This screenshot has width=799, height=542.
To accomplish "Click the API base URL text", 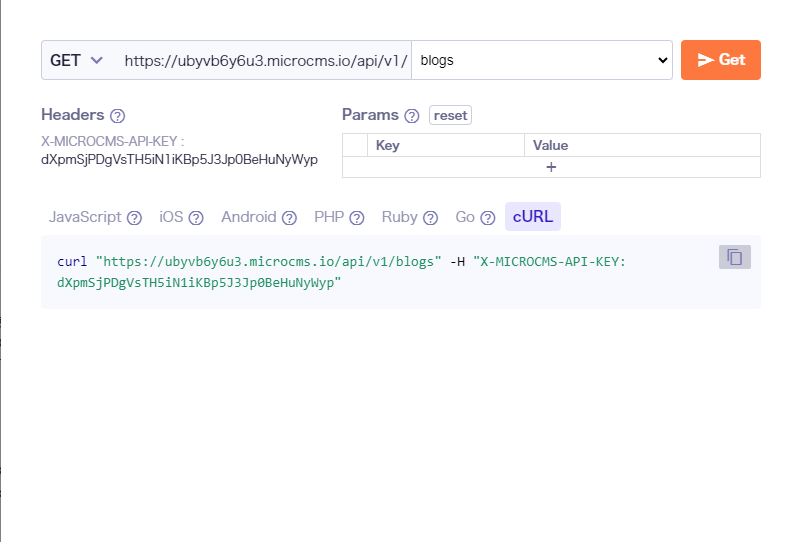I will click(x=266, y=61).
